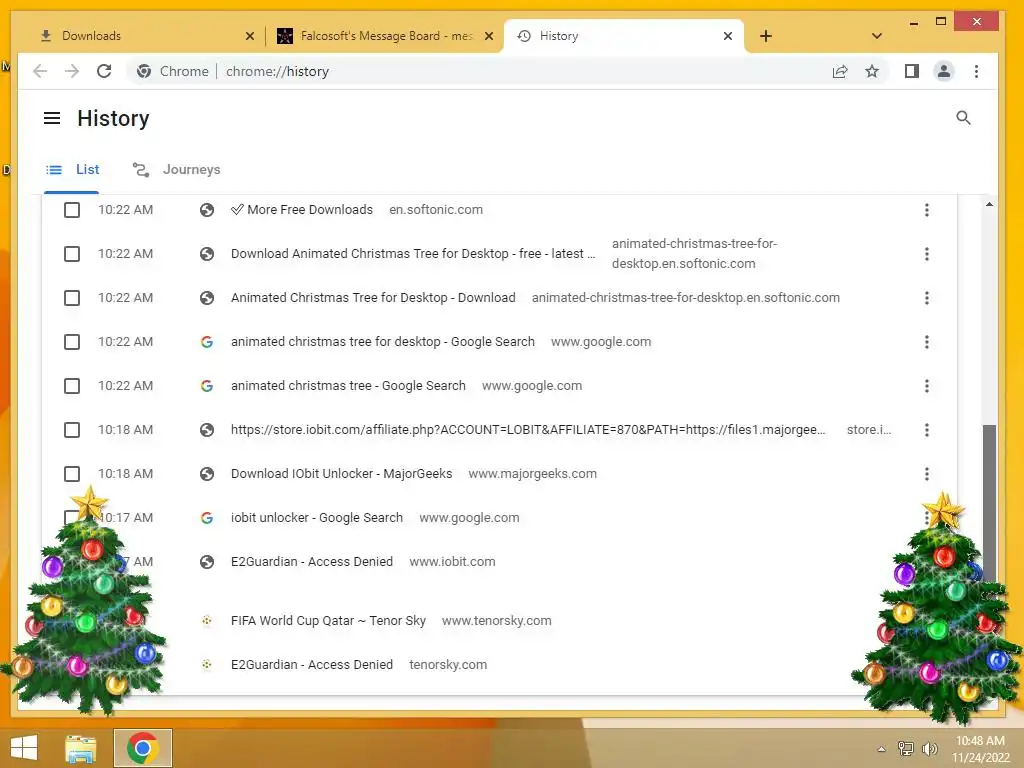The image size is (1024, 768).
Task: Open actions menu for store.iobit.com affiliate entry
Action: 926,430
